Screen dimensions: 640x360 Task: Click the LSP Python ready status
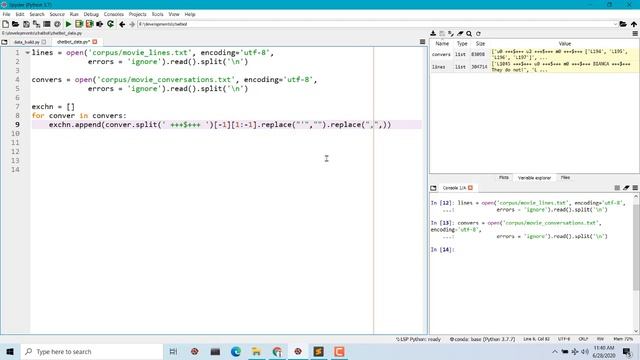point(418,339)
